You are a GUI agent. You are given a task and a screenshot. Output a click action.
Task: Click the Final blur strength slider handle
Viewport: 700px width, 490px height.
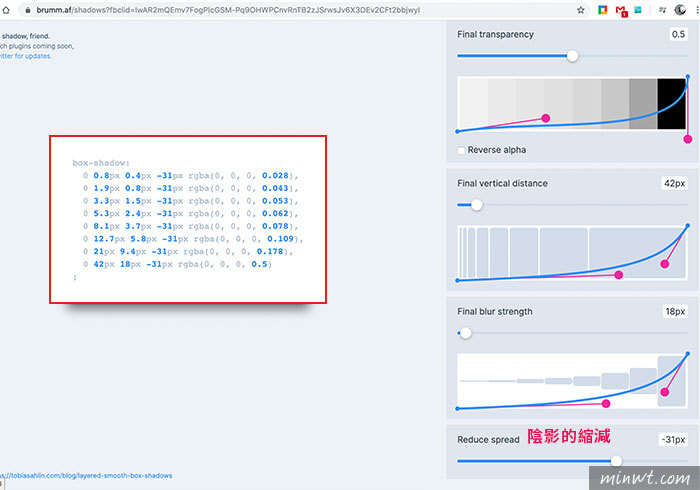click(x=466, y=333)
